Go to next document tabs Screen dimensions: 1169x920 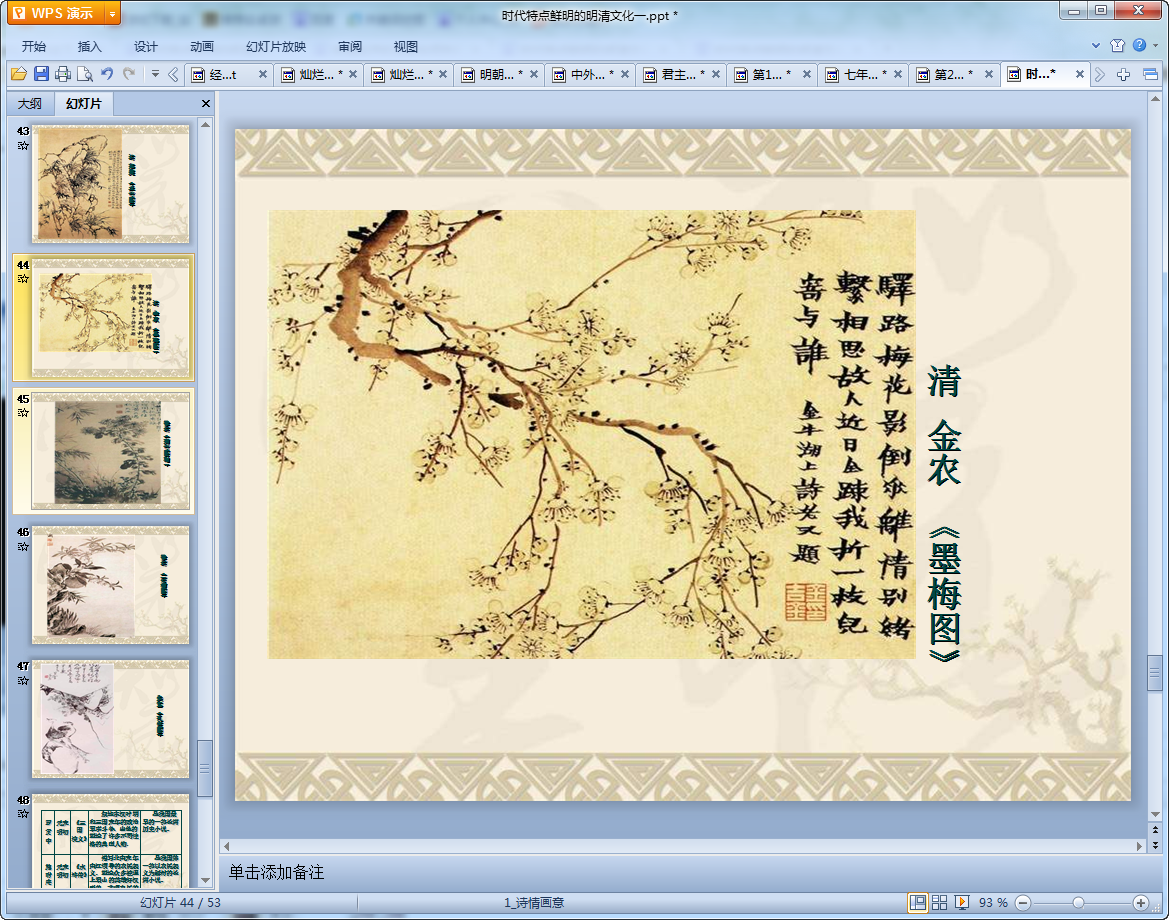[x=1099, y=74]
